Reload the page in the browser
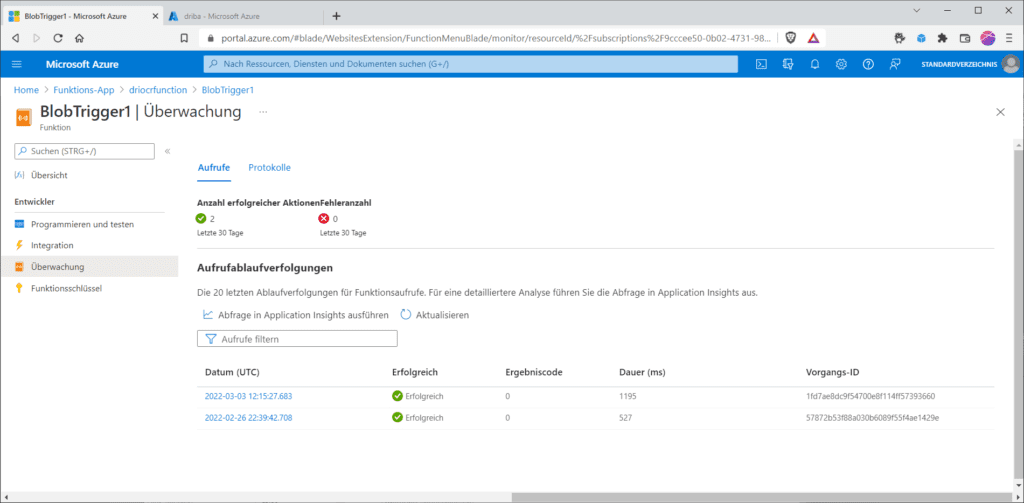1024x503 pixels. 57,38
